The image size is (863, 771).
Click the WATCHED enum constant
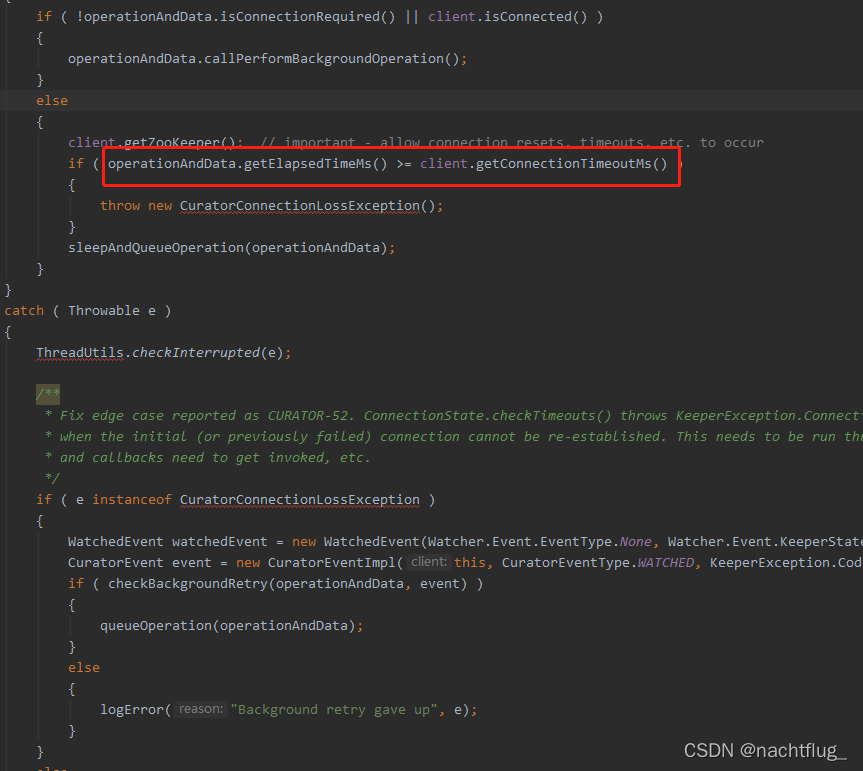666,563
